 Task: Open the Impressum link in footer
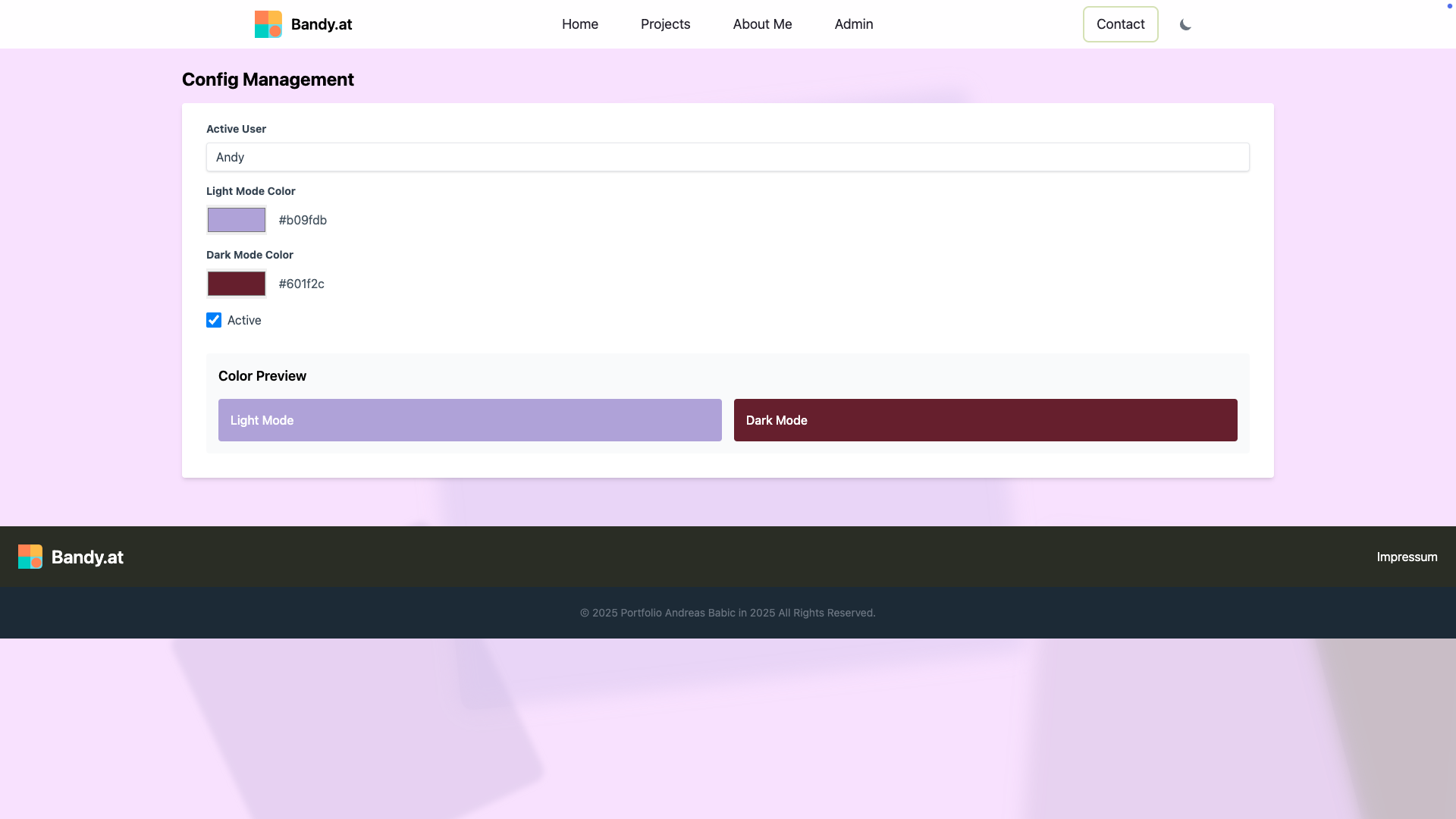(x=1407, y=557)
